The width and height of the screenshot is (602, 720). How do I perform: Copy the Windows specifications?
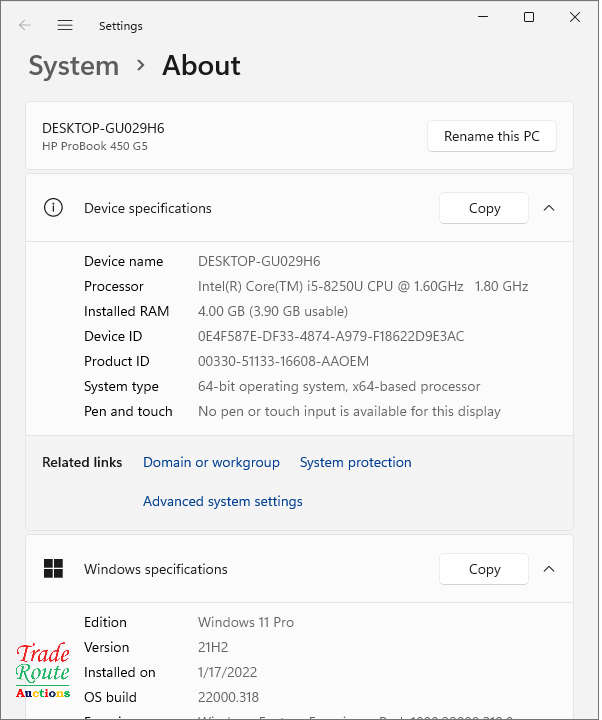click(x=484, y=569)
